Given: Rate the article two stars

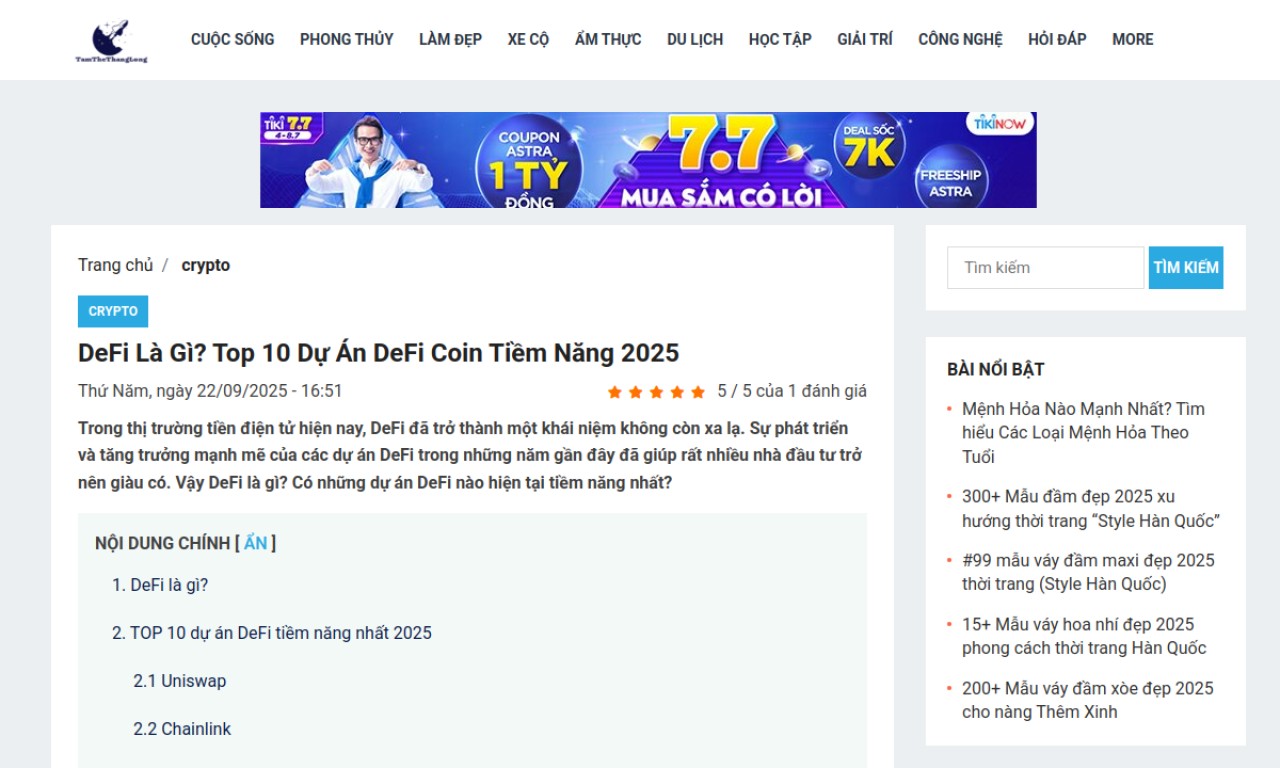Looking at the screenshot, I should pos(635,392).
